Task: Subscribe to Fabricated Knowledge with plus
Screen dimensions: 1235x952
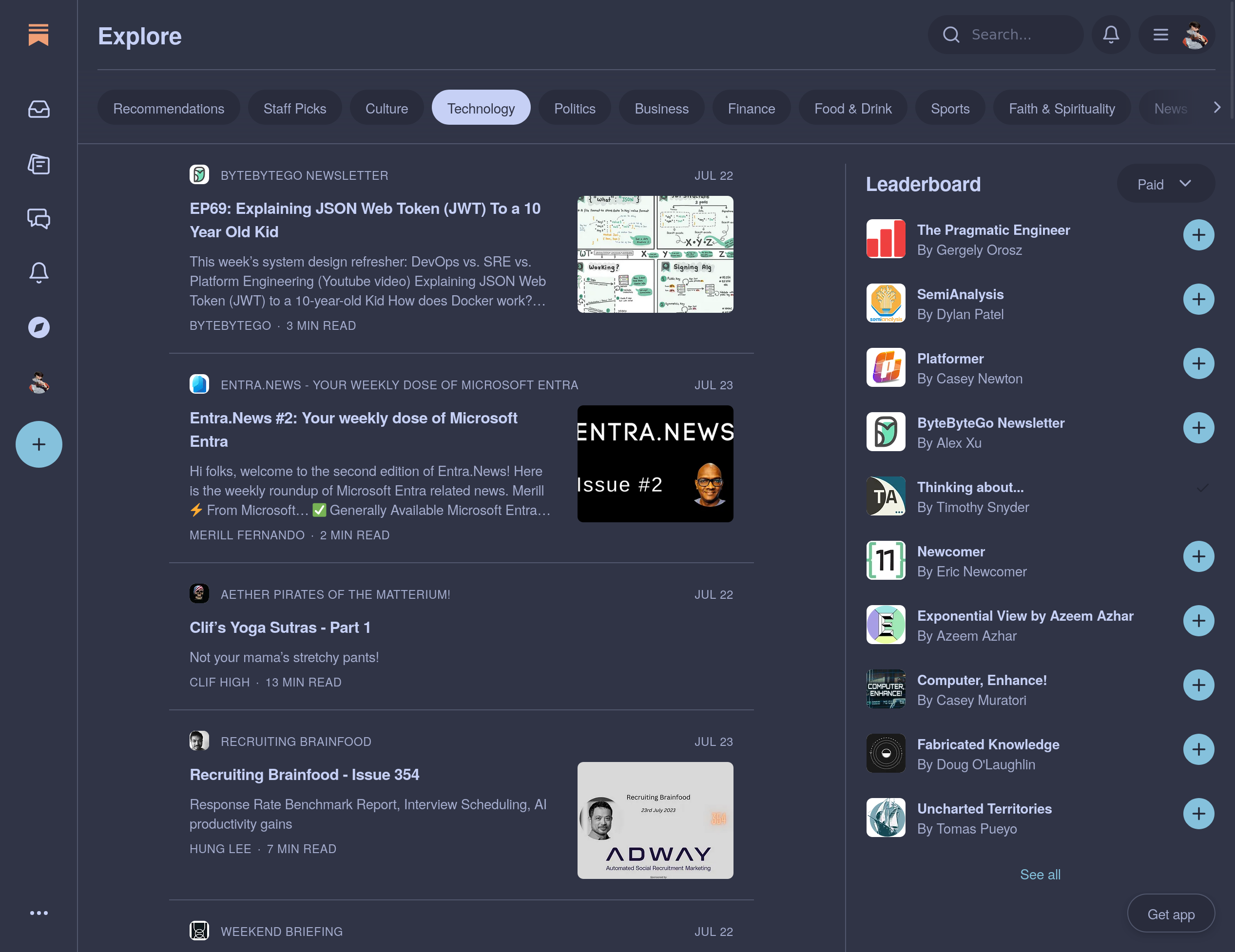Action: coord(1198,750)
